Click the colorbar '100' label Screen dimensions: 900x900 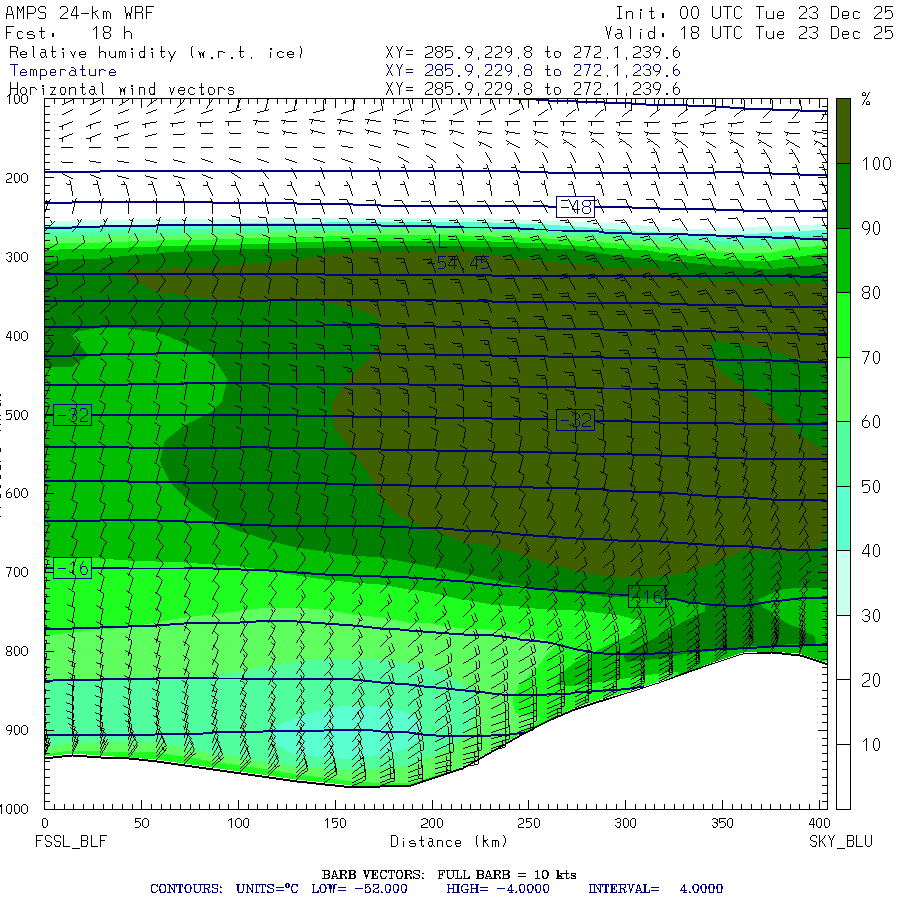pyautogui.click(x=876, y=164)
